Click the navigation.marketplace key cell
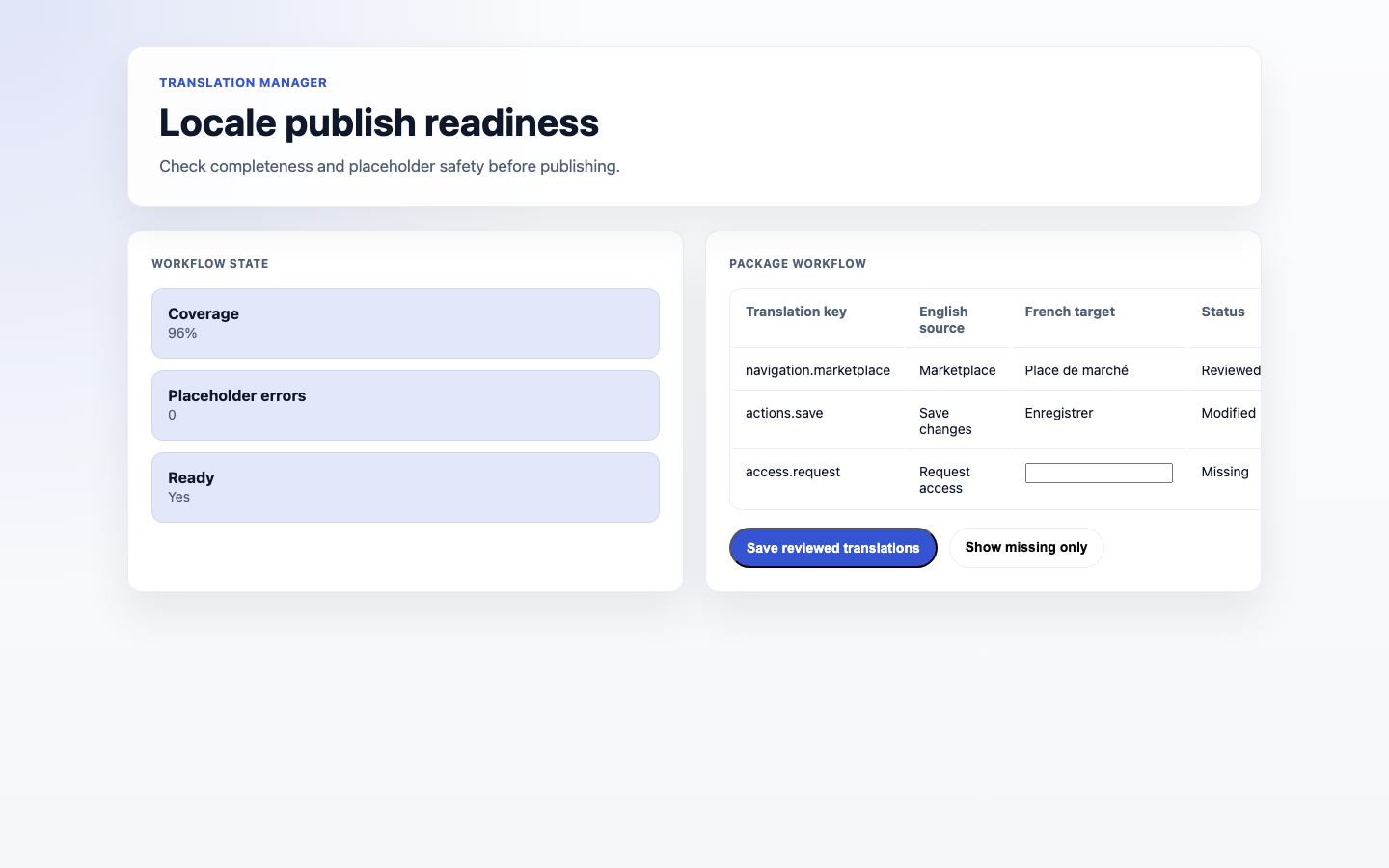Screen dimensions: 1389x868 coord(818,370)
